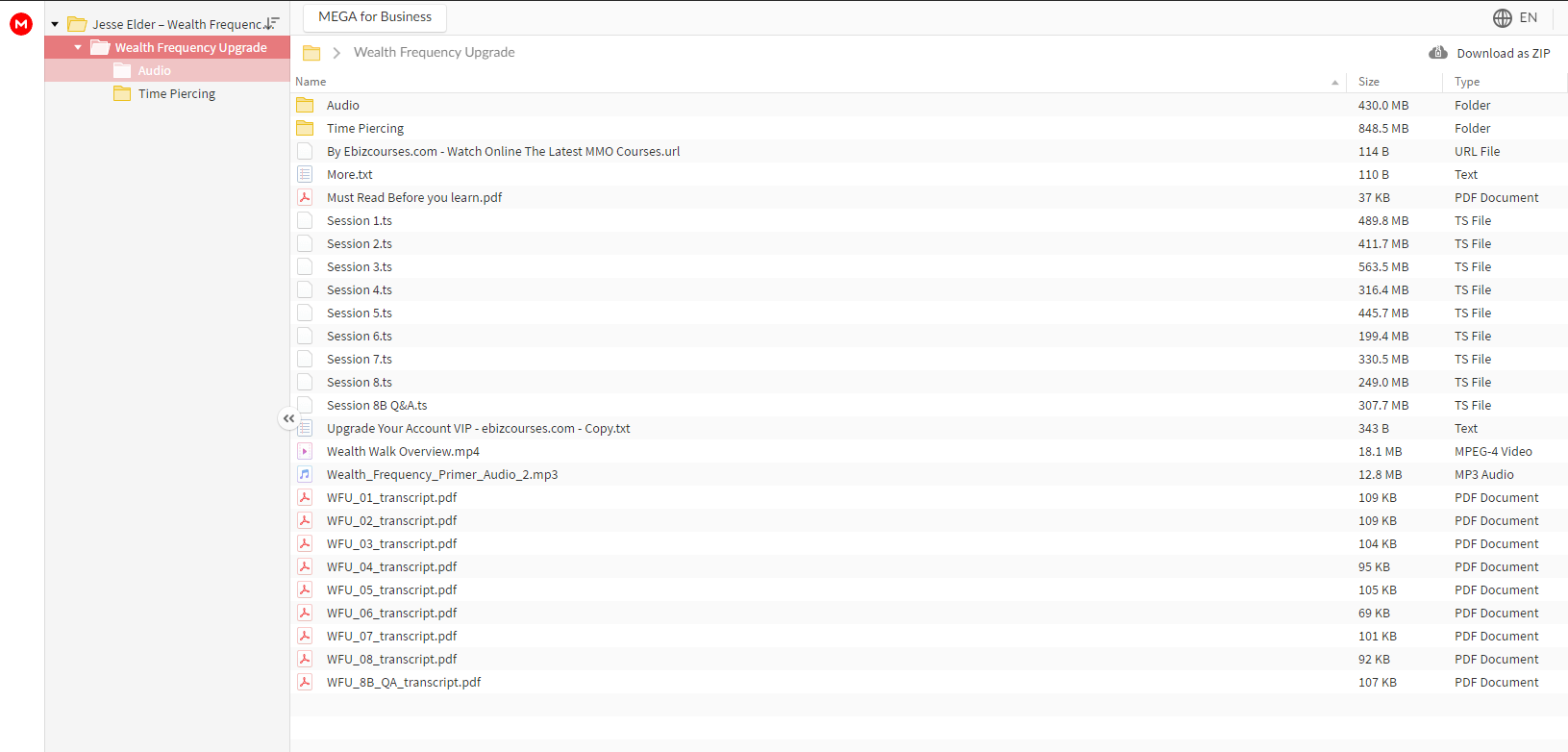Select Session 2.ts file name
The width and height of the screenshot is (1568, 752).
point(360,243)
